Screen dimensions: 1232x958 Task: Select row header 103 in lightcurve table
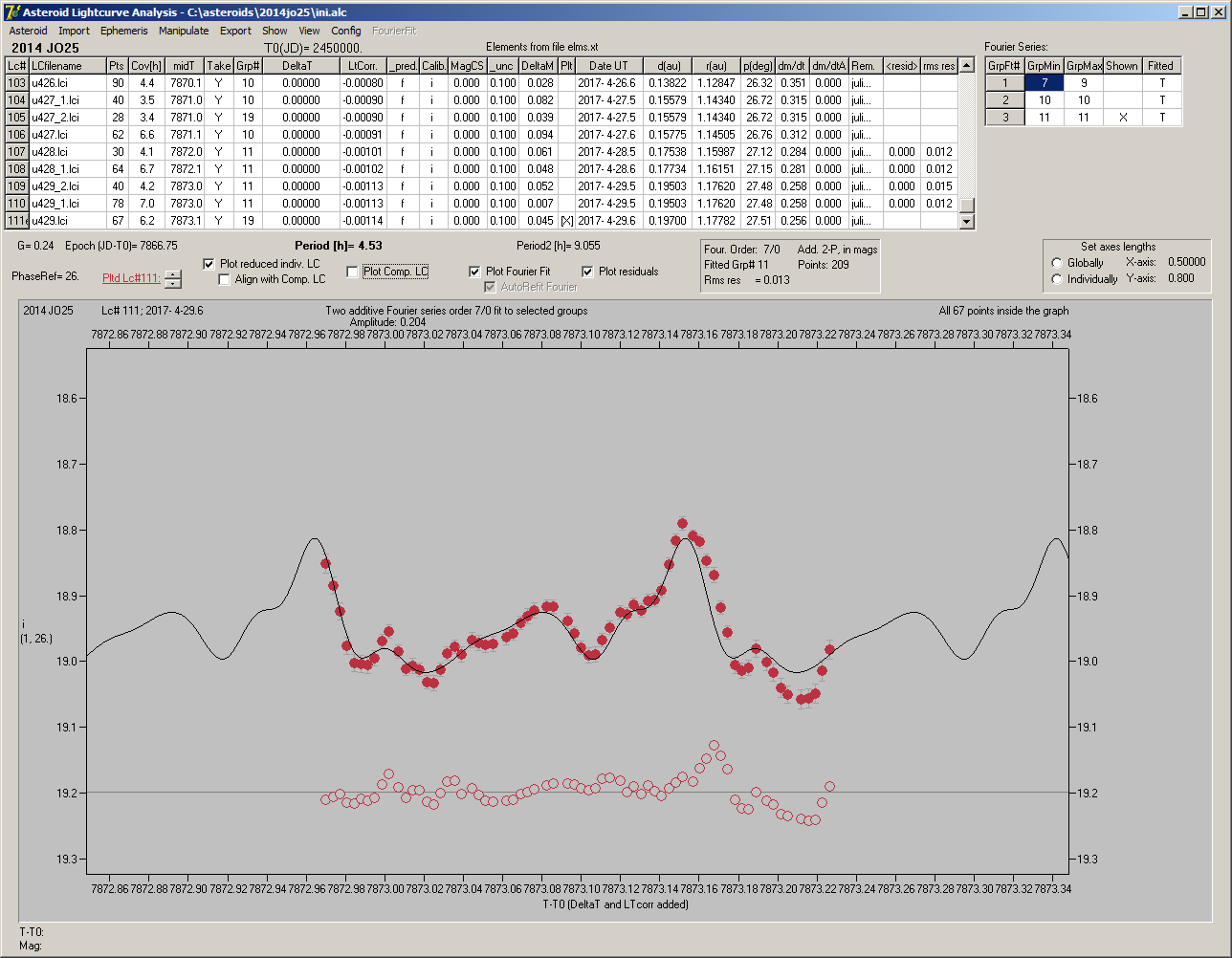point(16,83)
